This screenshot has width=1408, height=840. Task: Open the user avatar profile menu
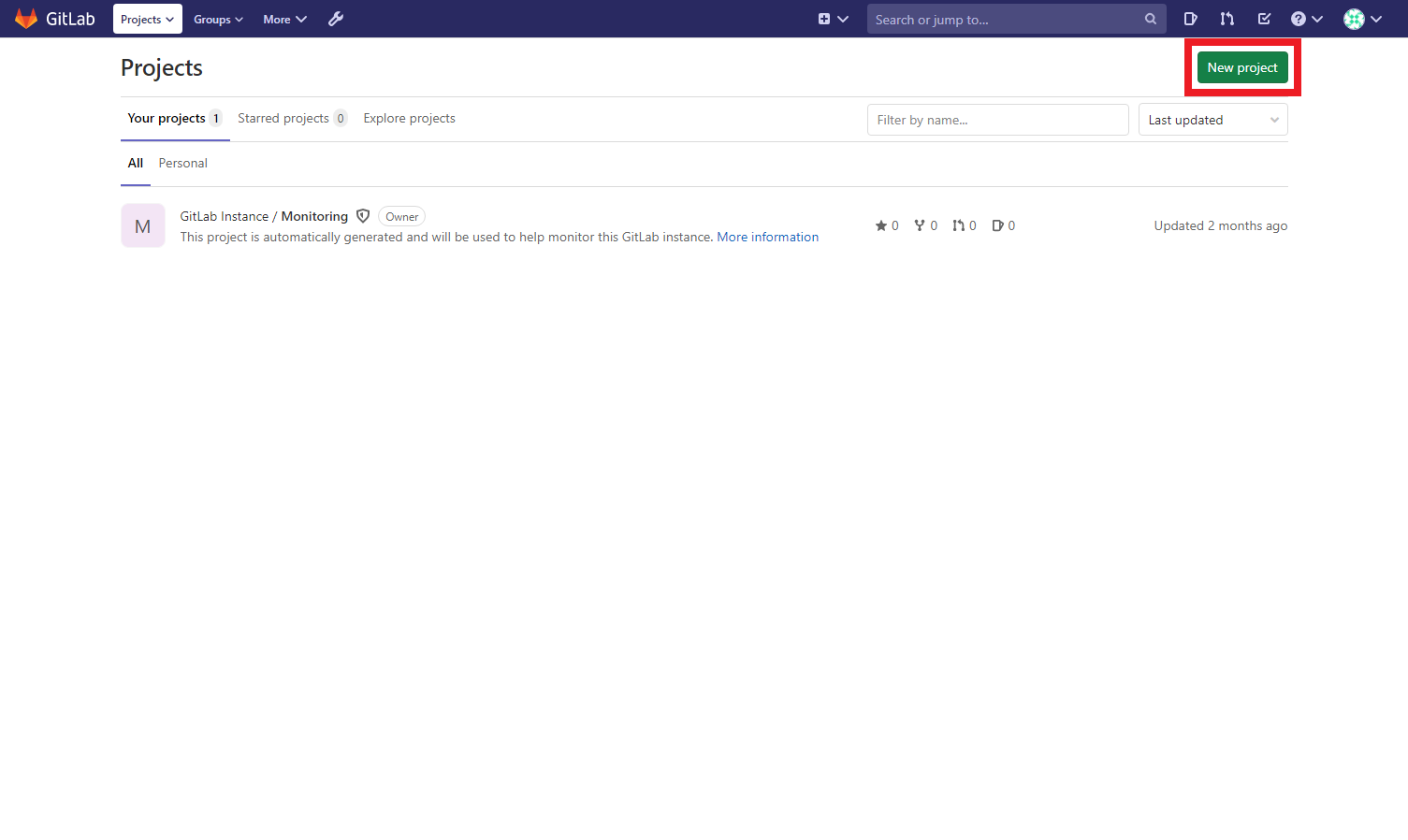coord(1362,19)
